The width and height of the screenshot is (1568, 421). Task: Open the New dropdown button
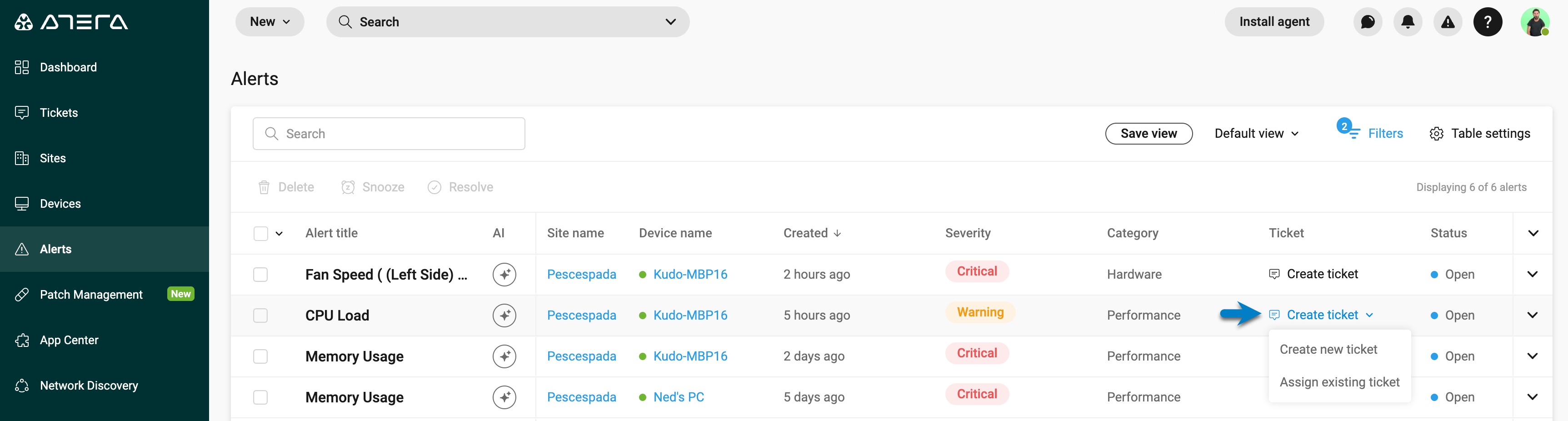pyautogui.click(x=270, y=22)
